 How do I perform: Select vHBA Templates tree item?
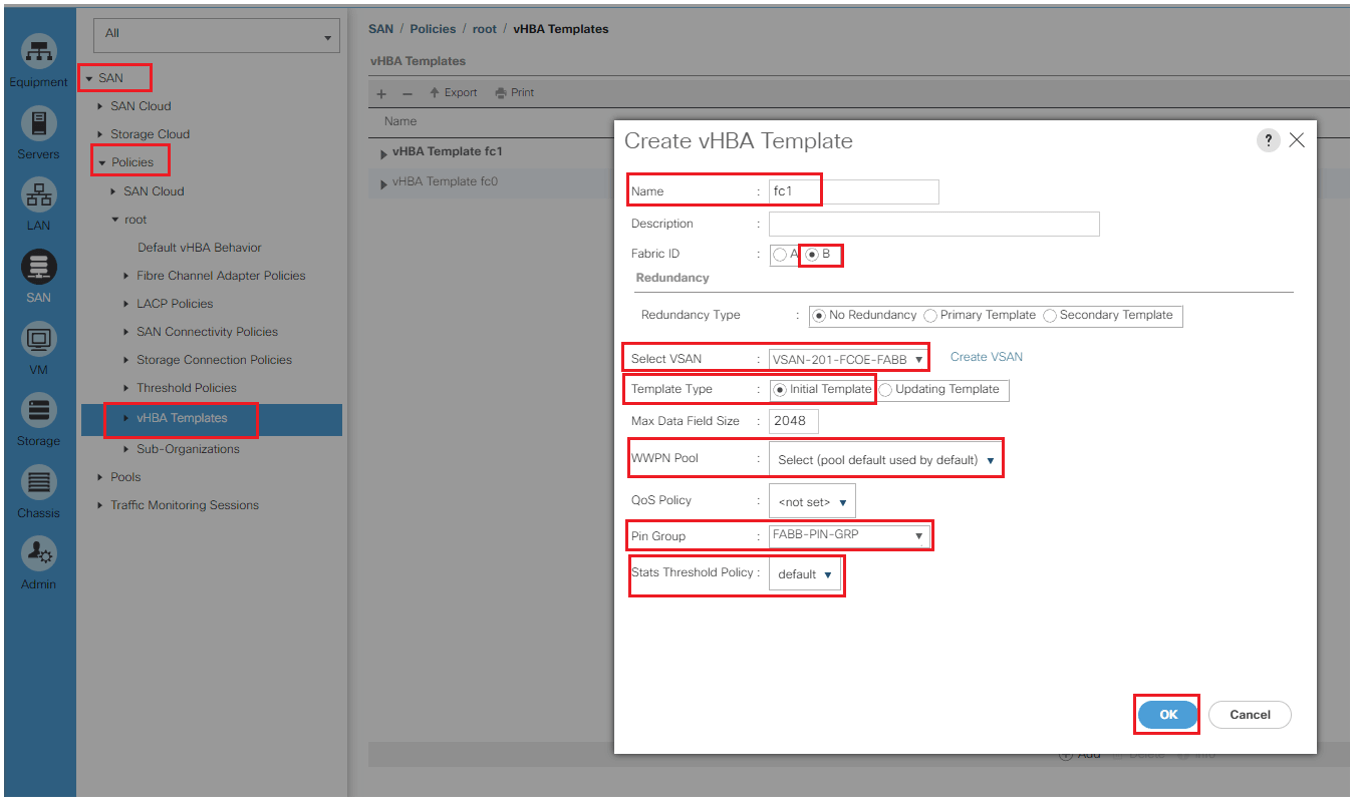(x=182, y=418)
